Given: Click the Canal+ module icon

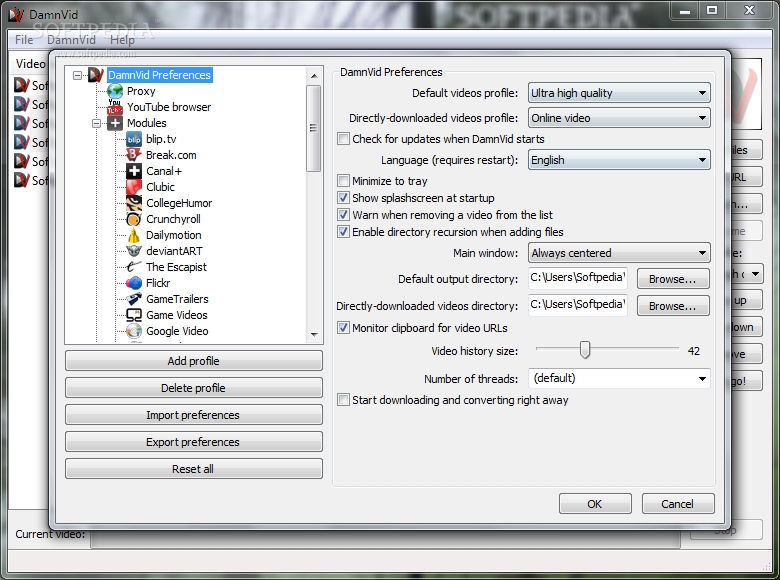Looking at the screenshot, I should coord(134,171).
